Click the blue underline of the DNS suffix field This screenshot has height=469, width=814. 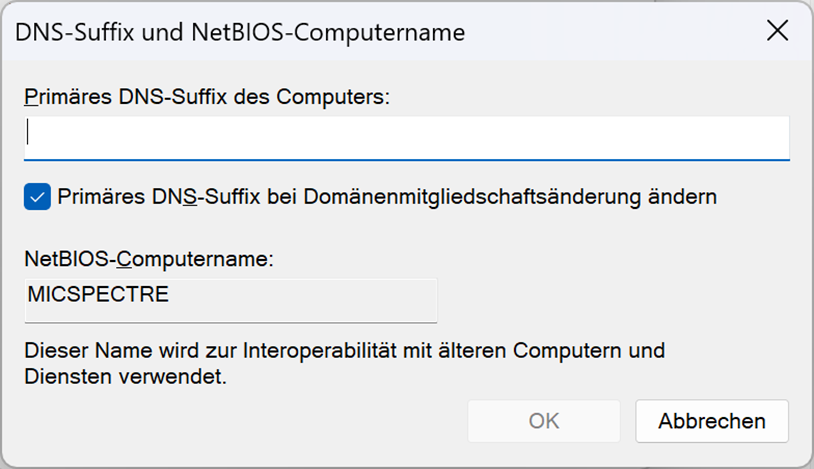[406, 159]
